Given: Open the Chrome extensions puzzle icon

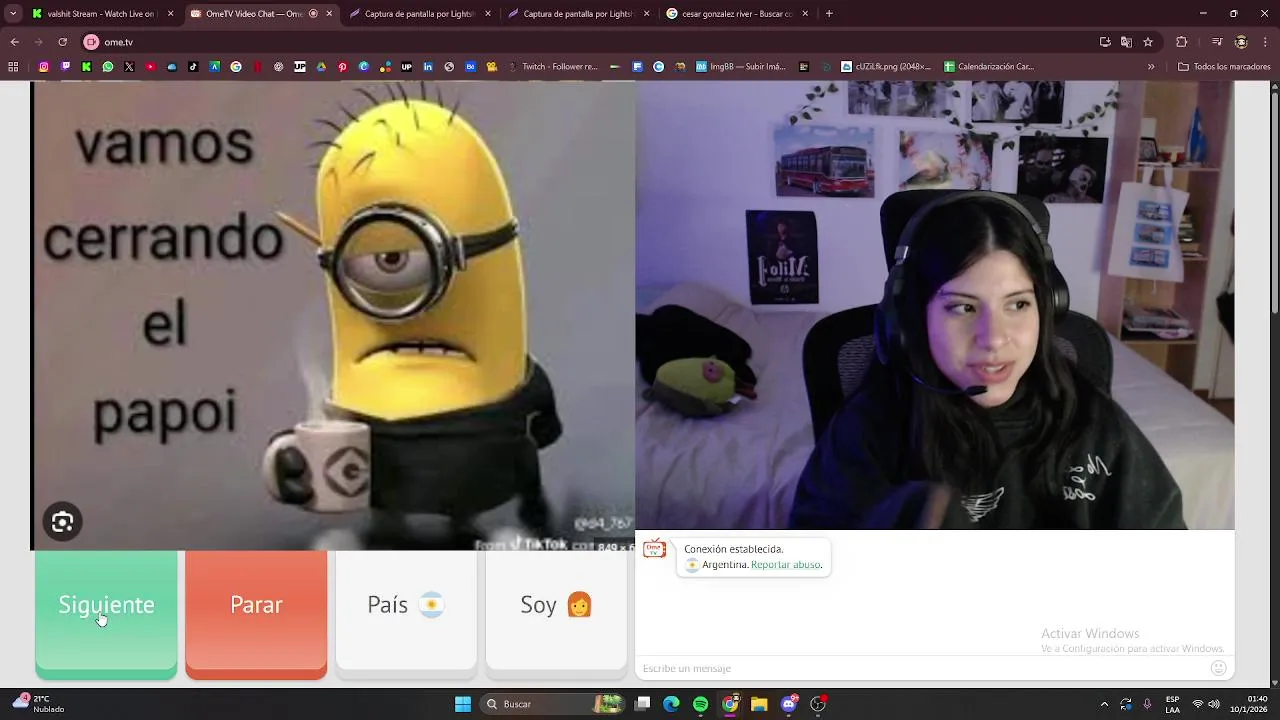Looking at the screenshot, I should click(1182, 42).
